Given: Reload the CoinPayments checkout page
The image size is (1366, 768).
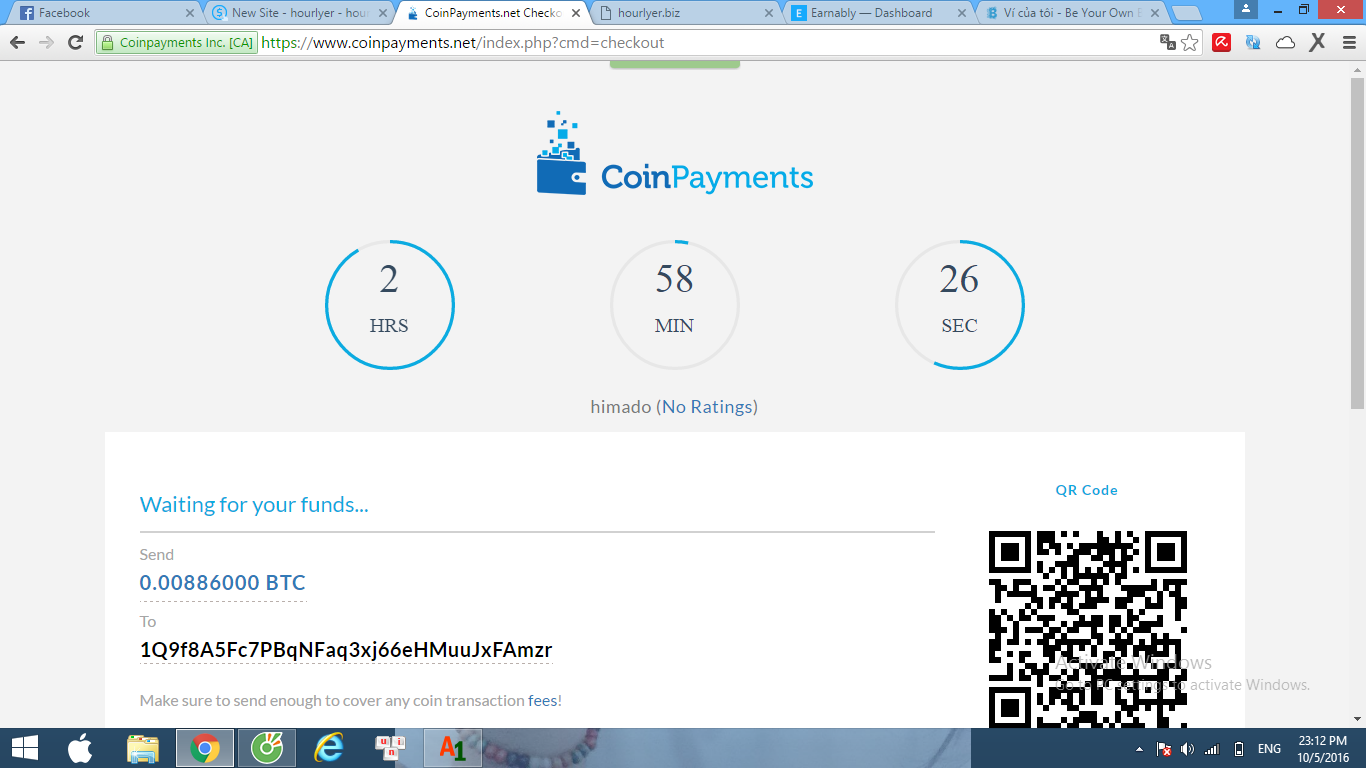Looking at the screenshot, I should point(75,43).
